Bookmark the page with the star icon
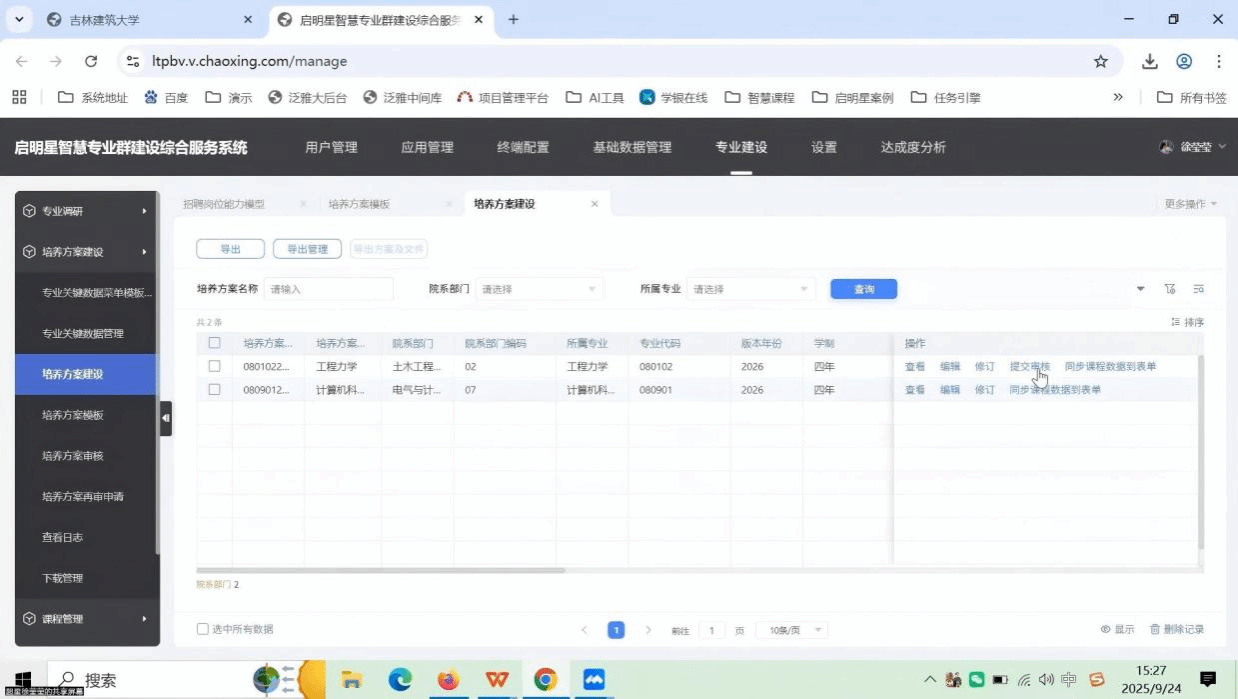1238x699 pixels. click(1101, 61)
